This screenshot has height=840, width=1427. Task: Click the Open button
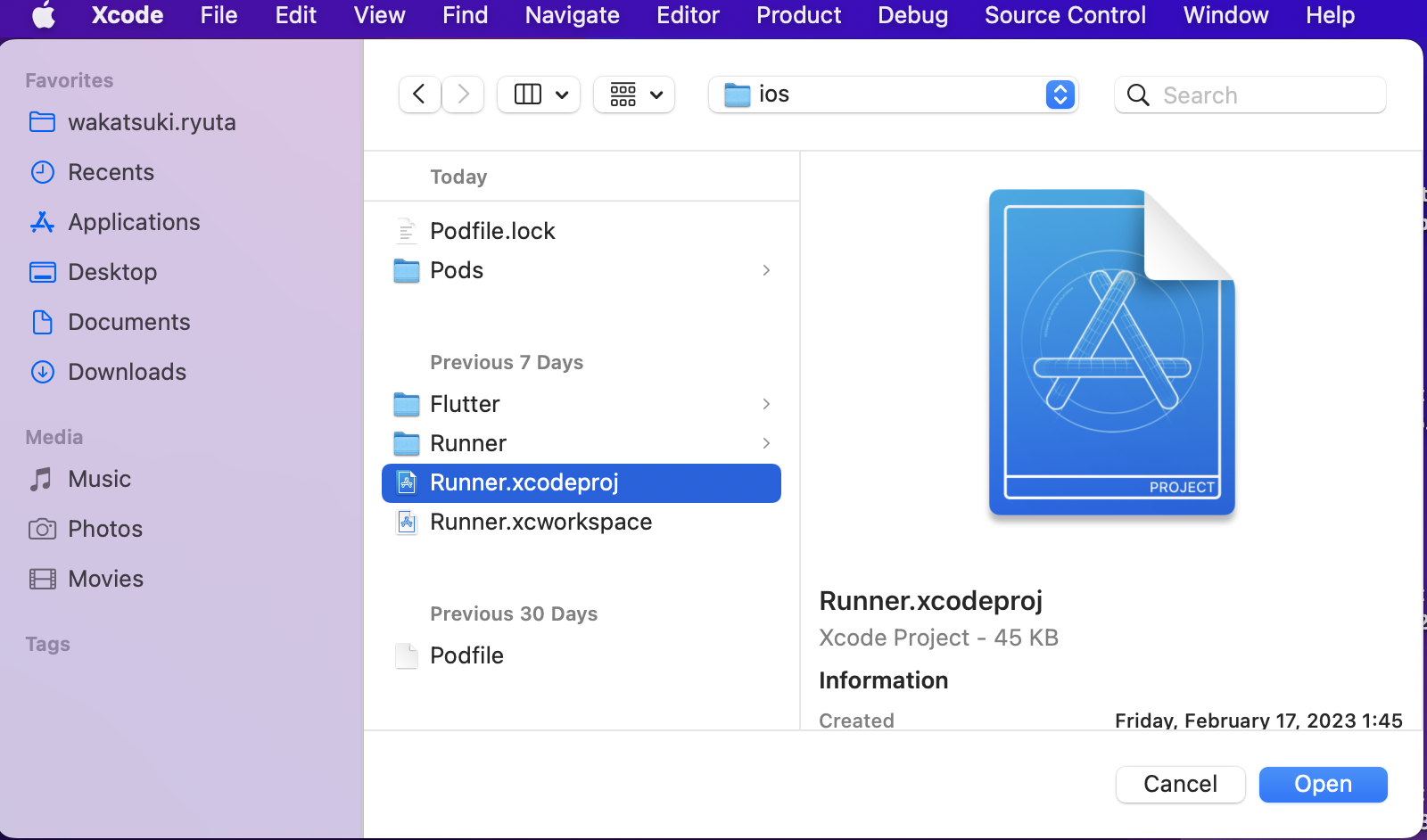pyautogui.click(x=1323, y=785)
